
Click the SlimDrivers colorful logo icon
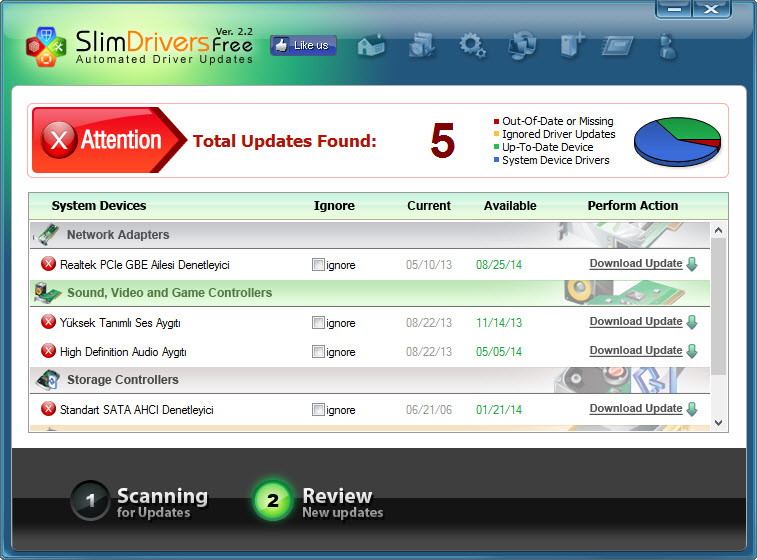[x=46, y=46]
